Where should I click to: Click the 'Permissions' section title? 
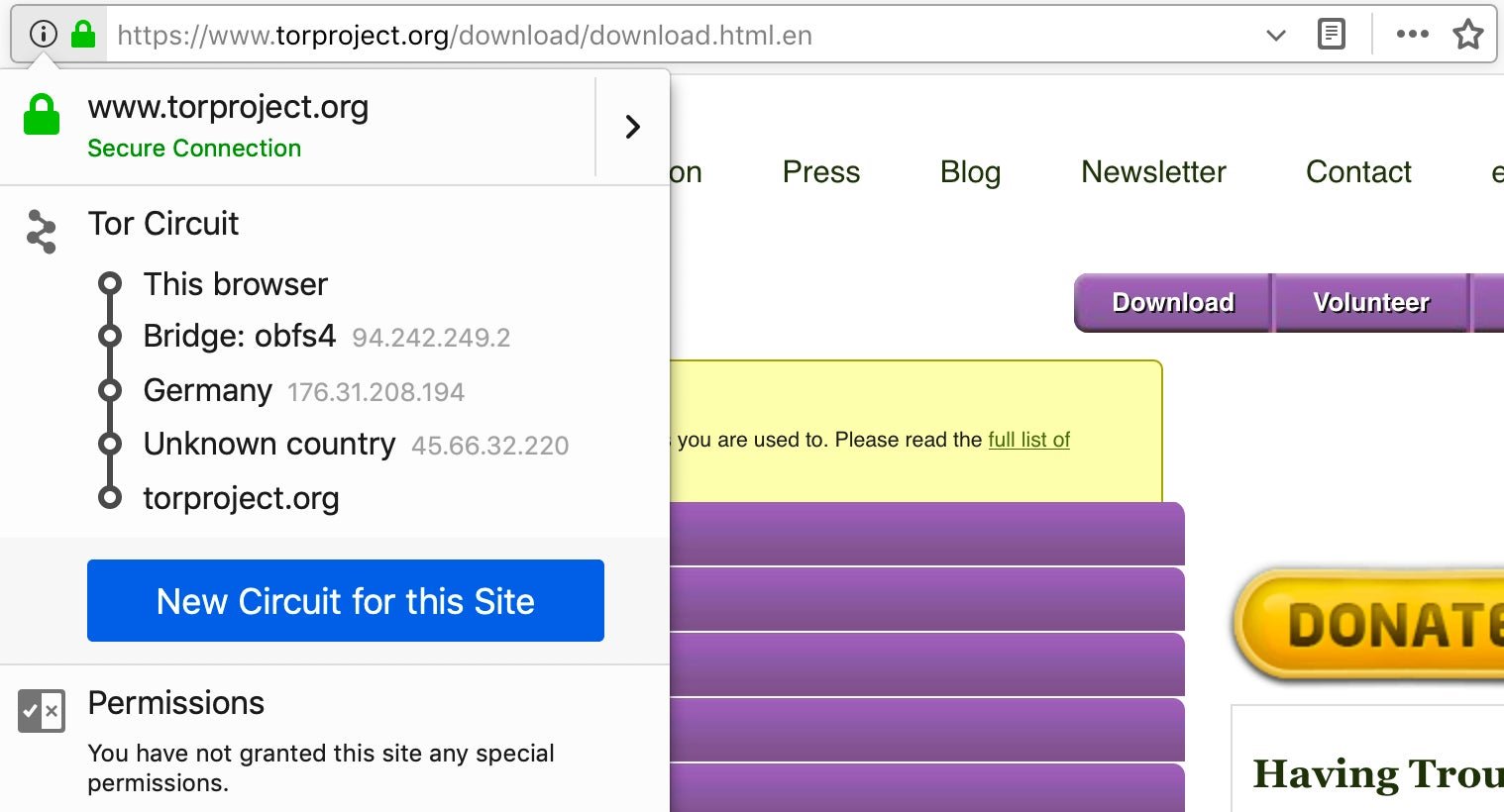[176, 703]
